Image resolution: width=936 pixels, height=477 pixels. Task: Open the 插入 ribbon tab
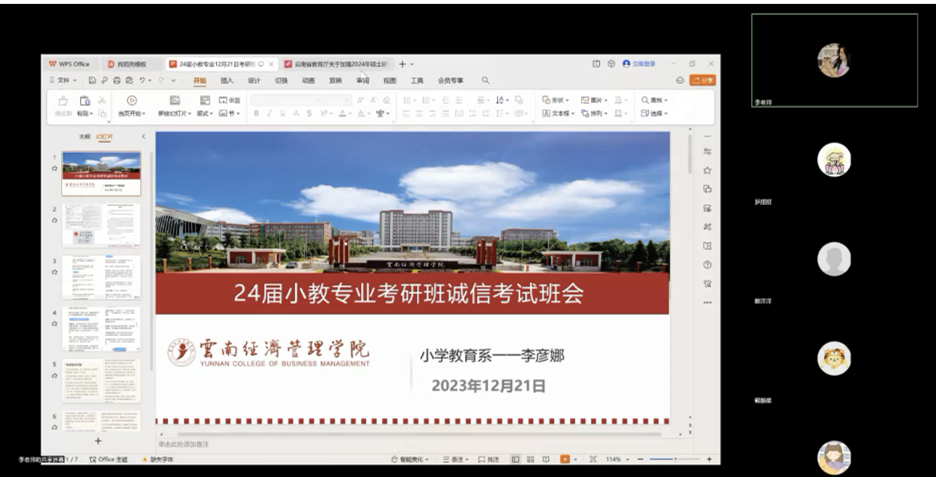[x=227, y=80]
